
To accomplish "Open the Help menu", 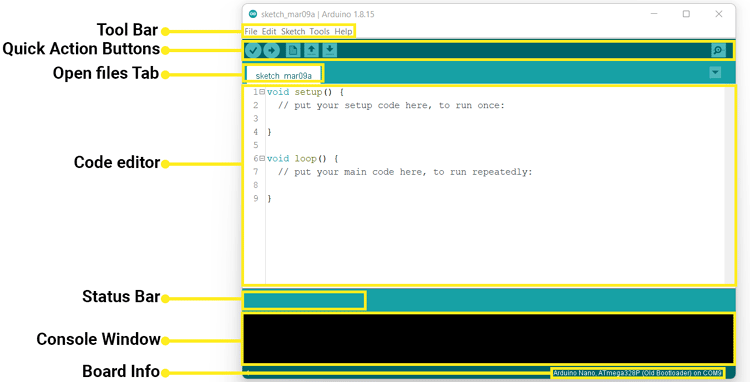I will [x=343, y=32].
